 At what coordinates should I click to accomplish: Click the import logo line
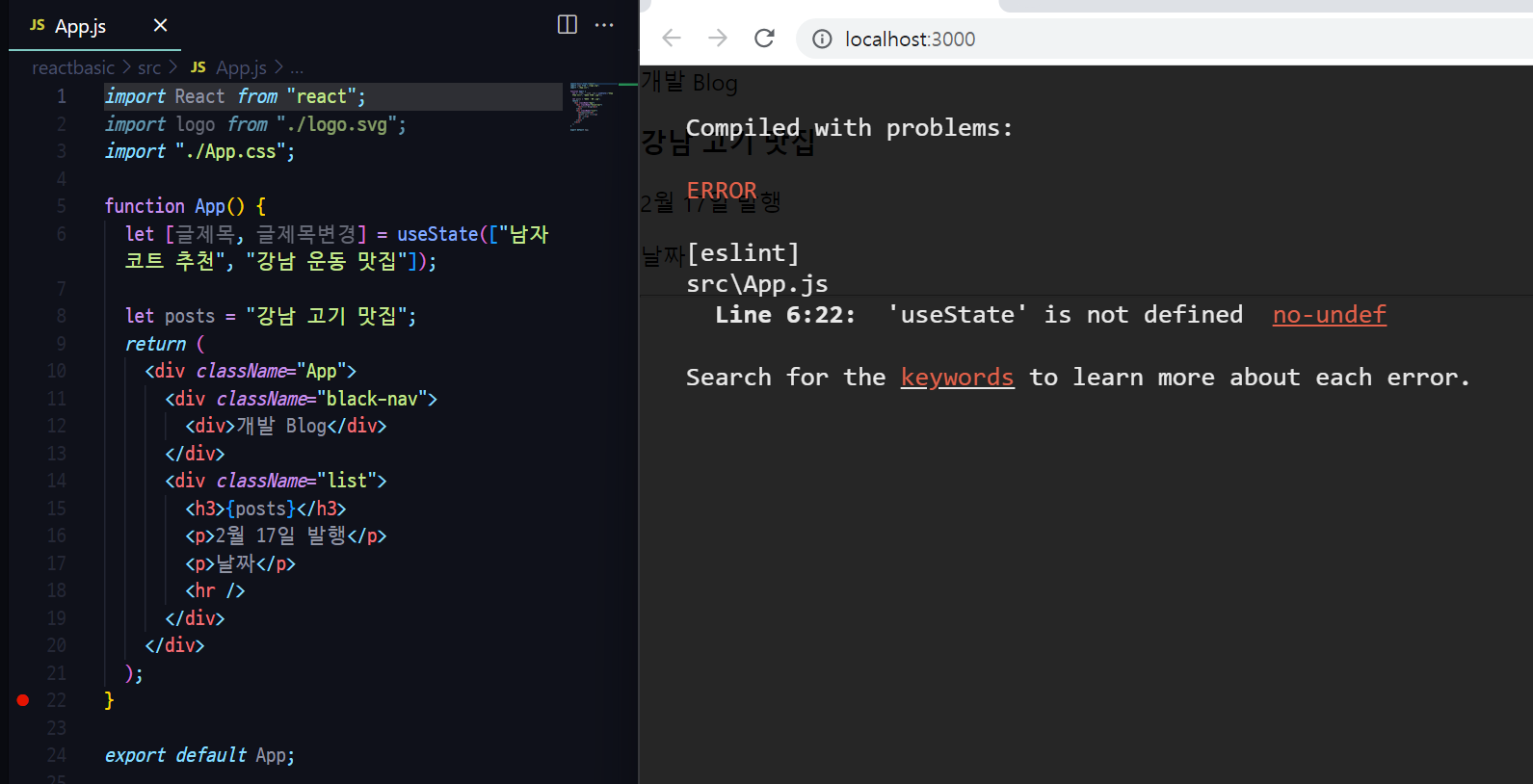pos(255,124)
